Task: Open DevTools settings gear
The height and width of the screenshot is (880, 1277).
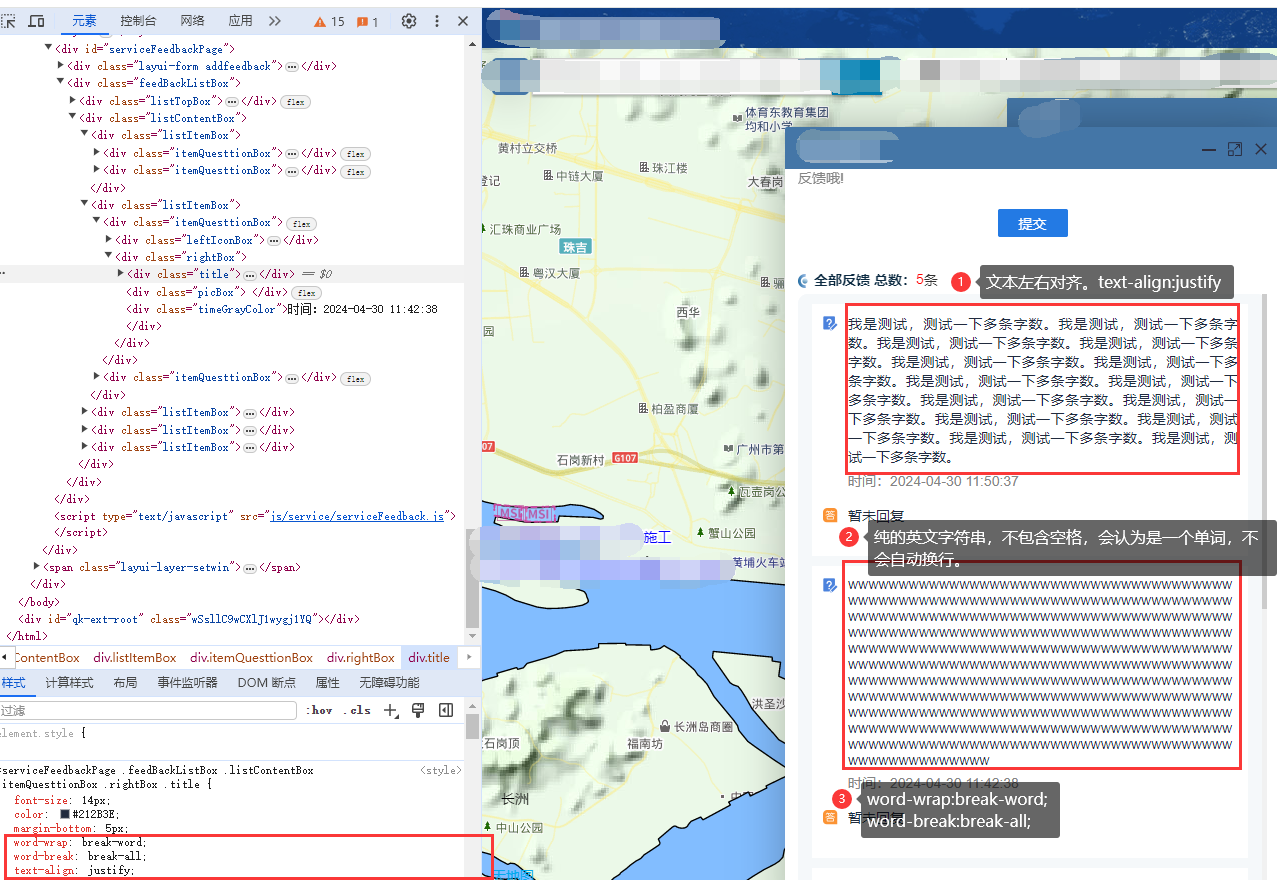Action: pyautogui.click(x=409, y=21)
